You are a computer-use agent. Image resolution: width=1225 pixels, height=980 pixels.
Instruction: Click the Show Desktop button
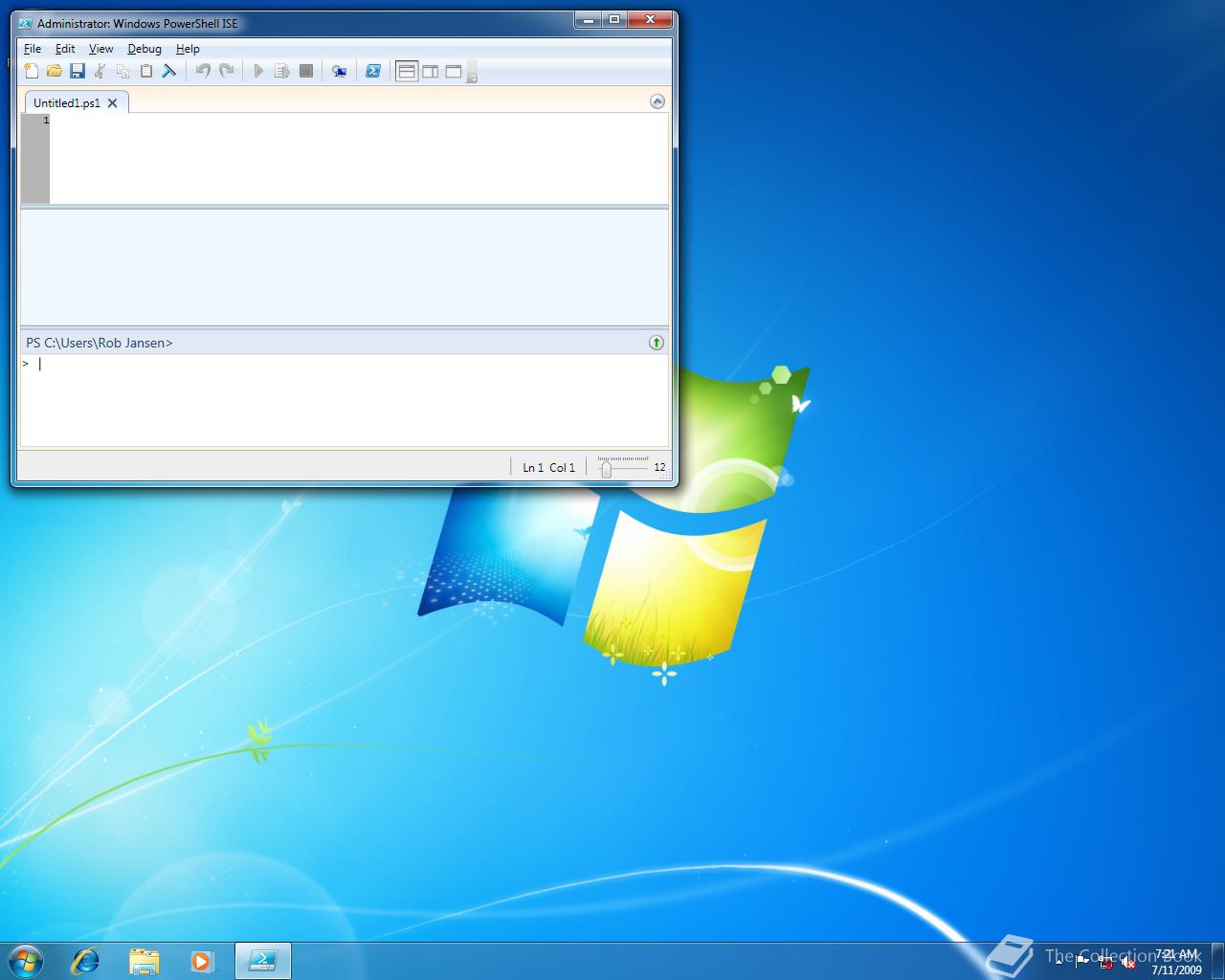pos(1217,962)
